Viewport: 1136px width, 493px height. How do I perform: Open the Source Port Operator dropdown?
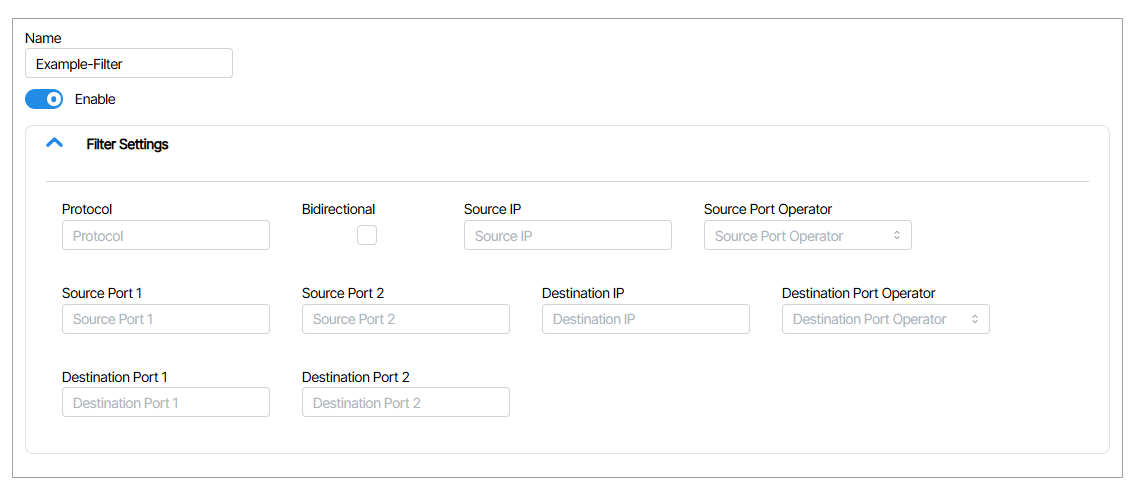coord(806,236)
